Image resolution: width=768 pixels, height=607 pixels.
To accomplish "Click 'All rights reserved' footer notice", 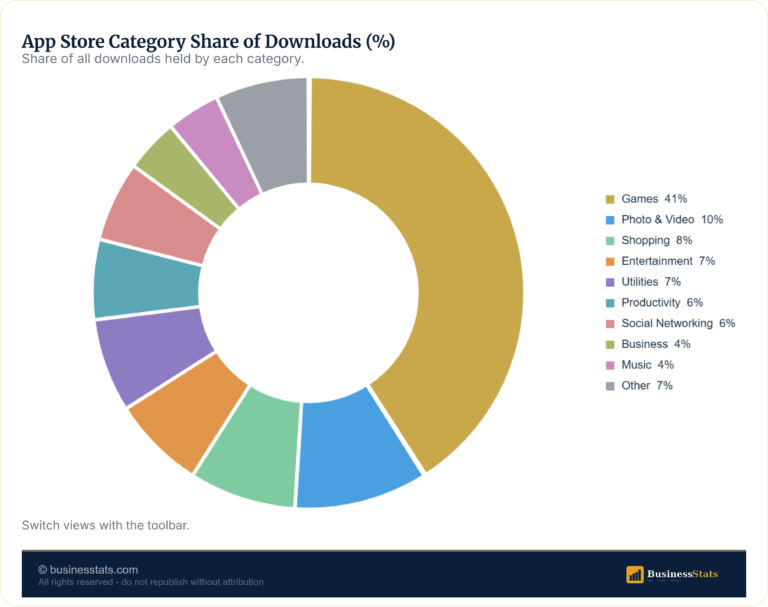I will (x=151, y=582).
